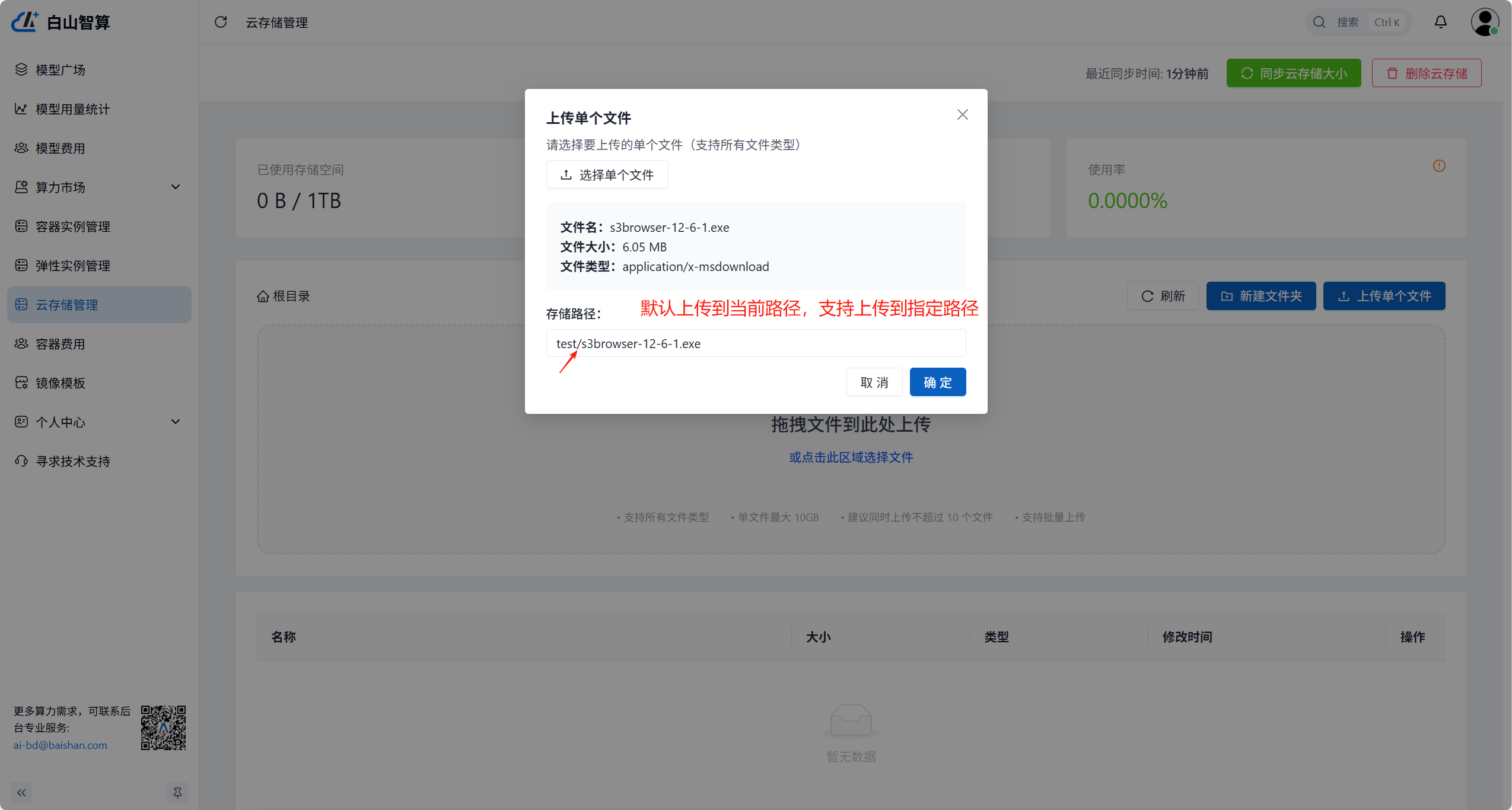The width and height of the screenshot is (1512, 810).
Task: Open the notifications bell
Action: click(1440, 22)
